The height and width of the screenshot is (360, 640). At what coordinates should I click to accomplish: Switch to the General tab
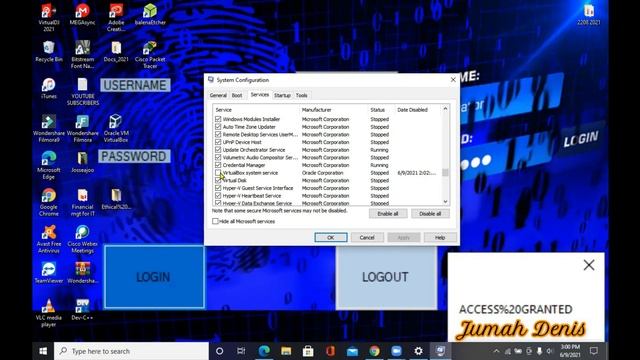coord(218,96)
